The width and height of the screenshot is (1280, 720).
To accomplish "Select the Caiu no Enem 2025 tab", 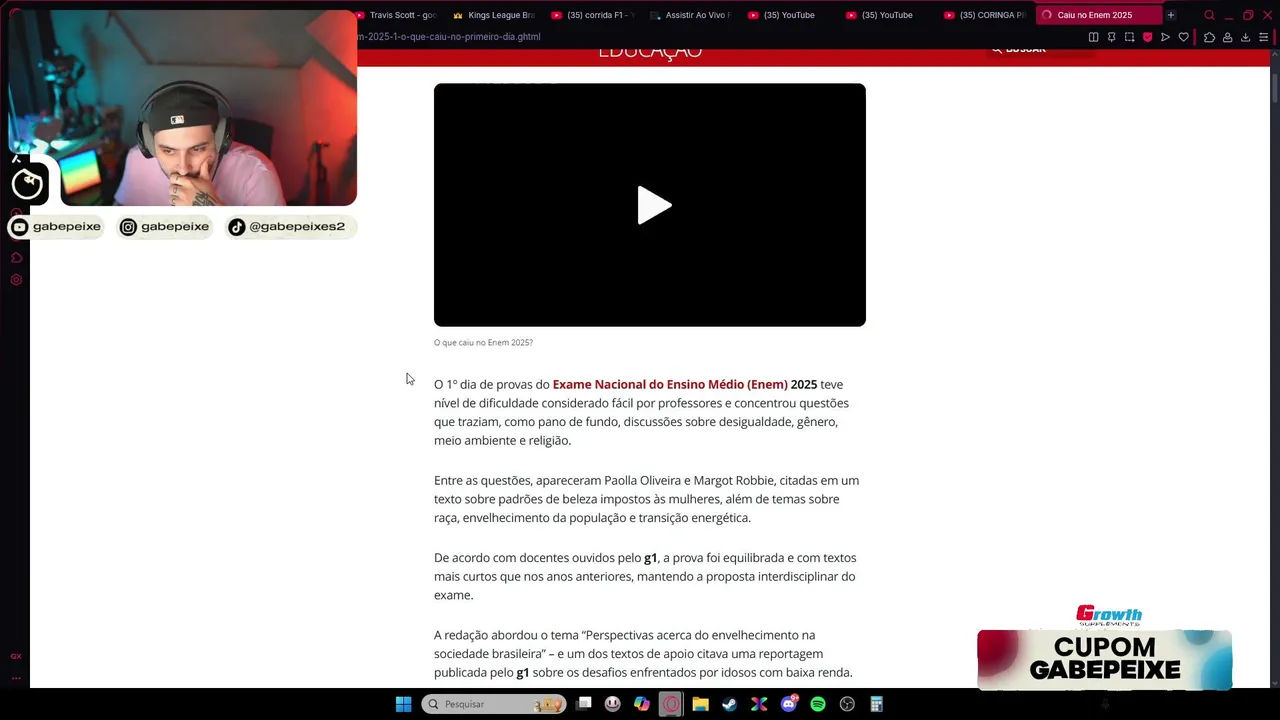I will click(1097, 15).
